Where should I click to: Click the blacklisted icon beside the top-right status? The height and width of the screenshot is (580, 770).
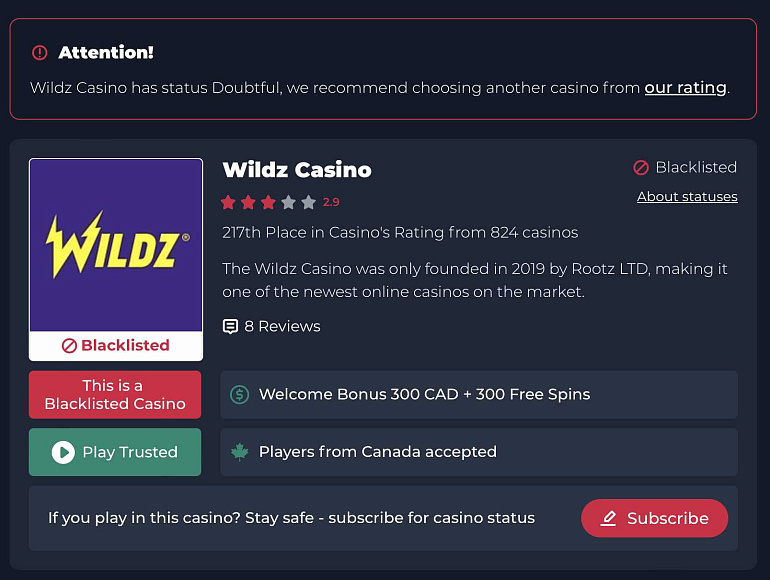(x=641, y=167)
